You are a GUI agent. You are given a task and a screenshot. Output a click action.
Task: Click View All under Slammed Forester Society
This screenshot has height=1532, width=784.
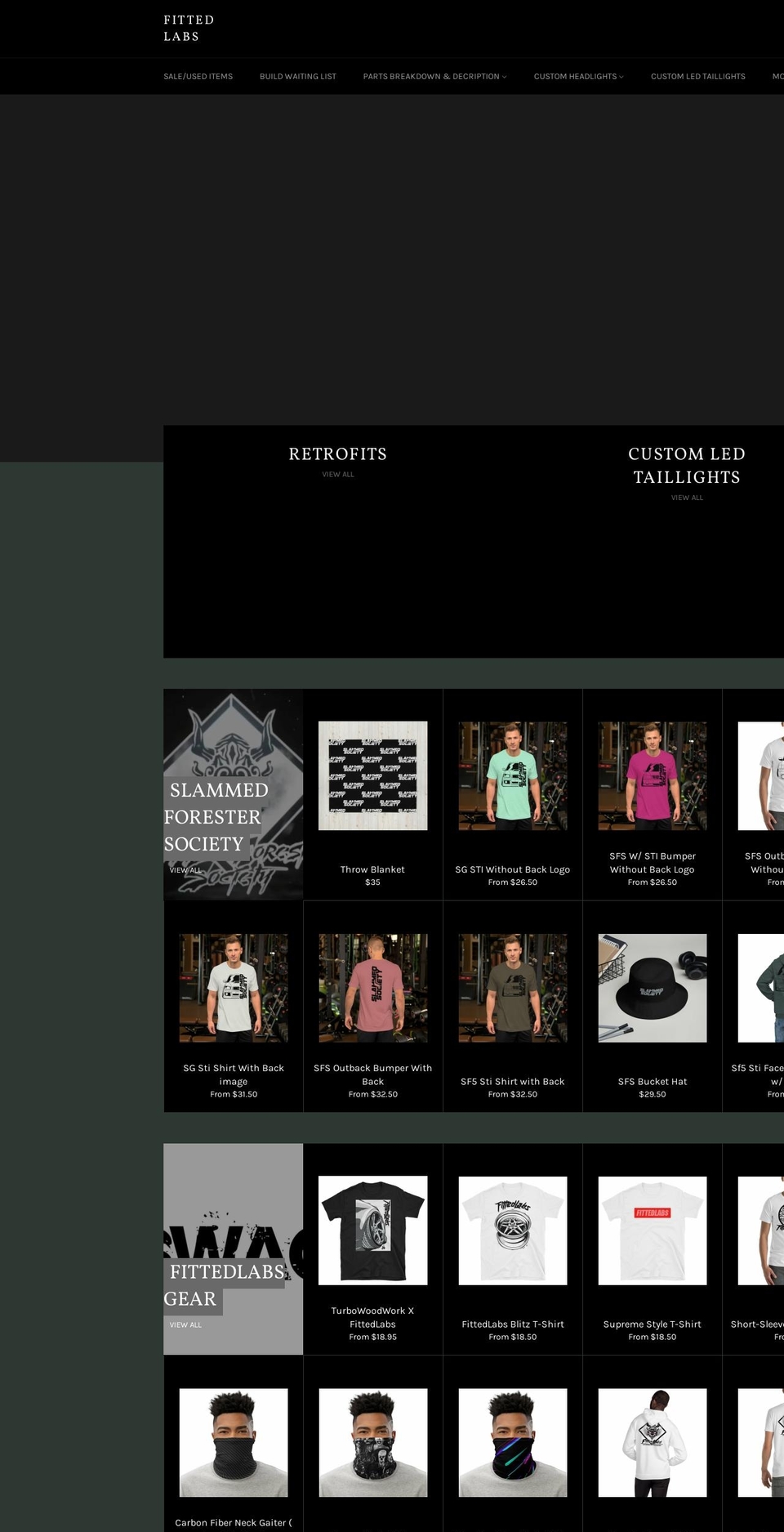(x=185, y=870)
